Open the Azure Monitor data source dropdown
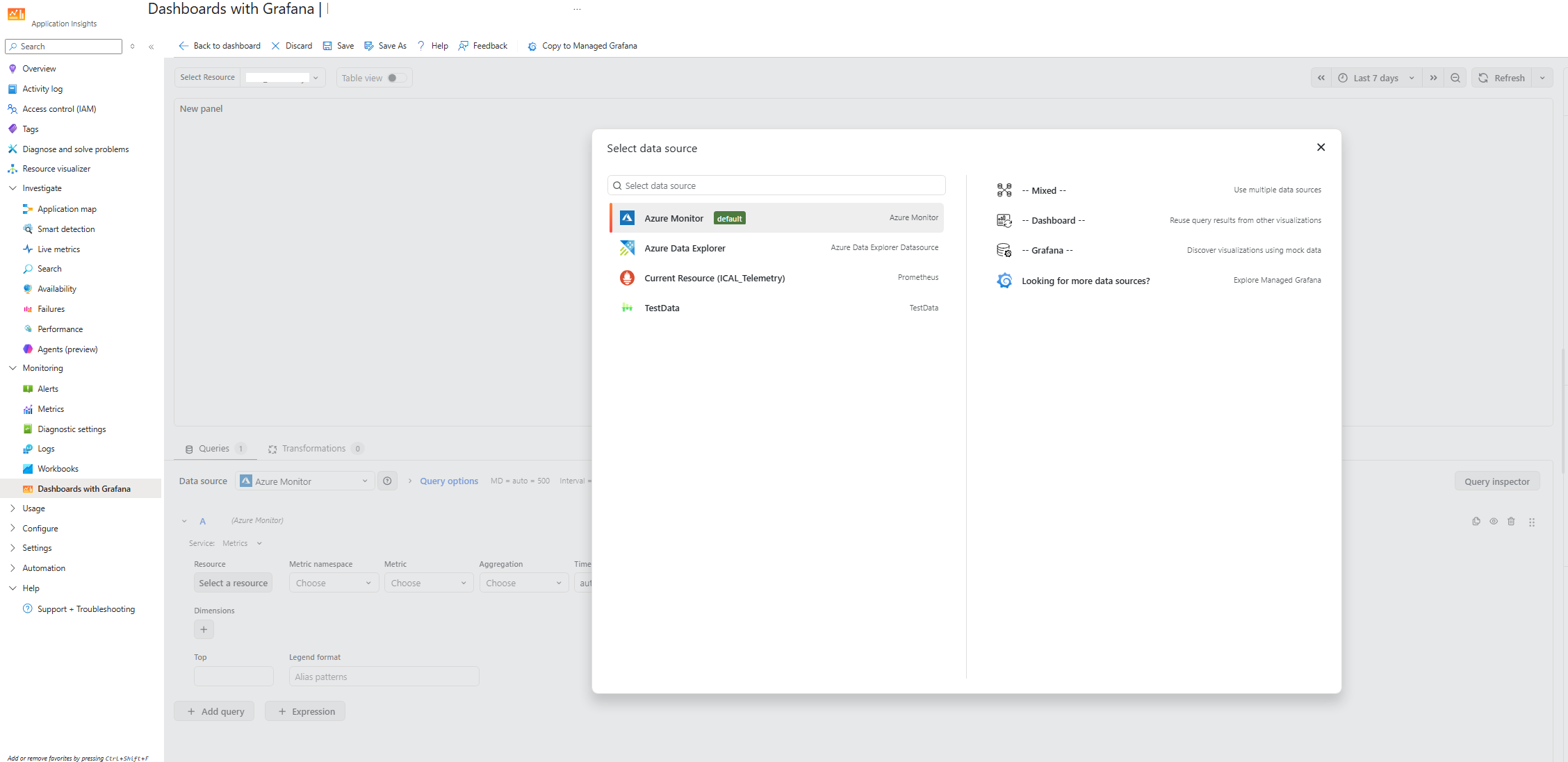This screenshot has height=762, width=1568. [x=305, y=481]
